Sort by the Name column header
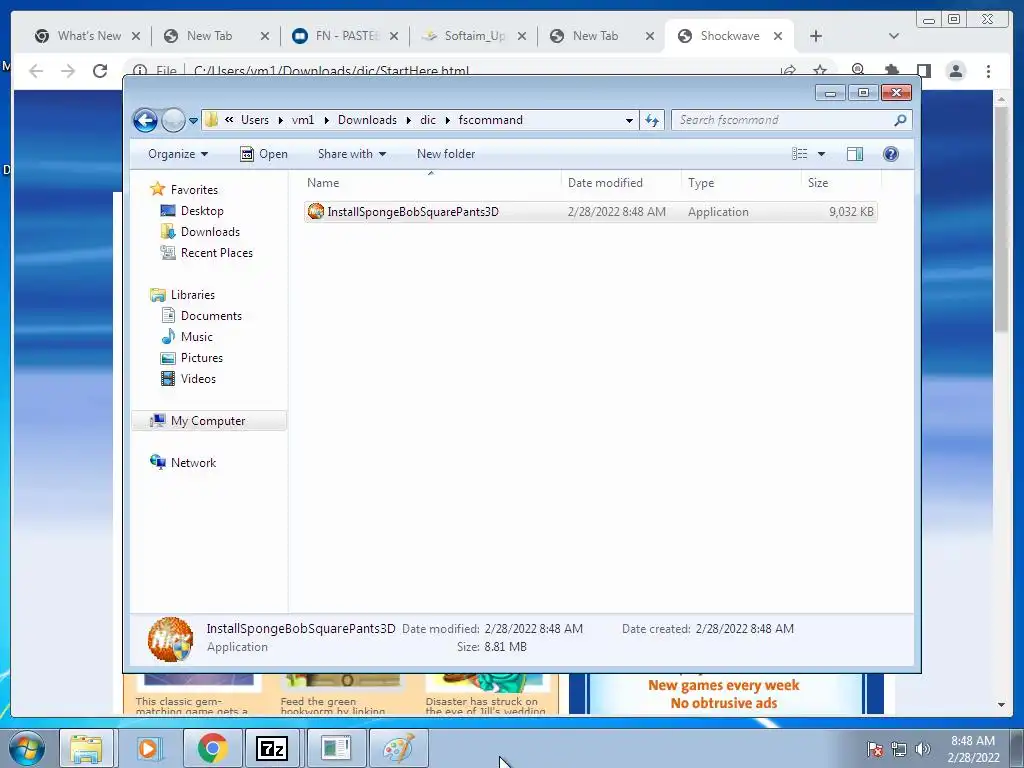This screenshot has width=1024, height=768. click(431, 183)
